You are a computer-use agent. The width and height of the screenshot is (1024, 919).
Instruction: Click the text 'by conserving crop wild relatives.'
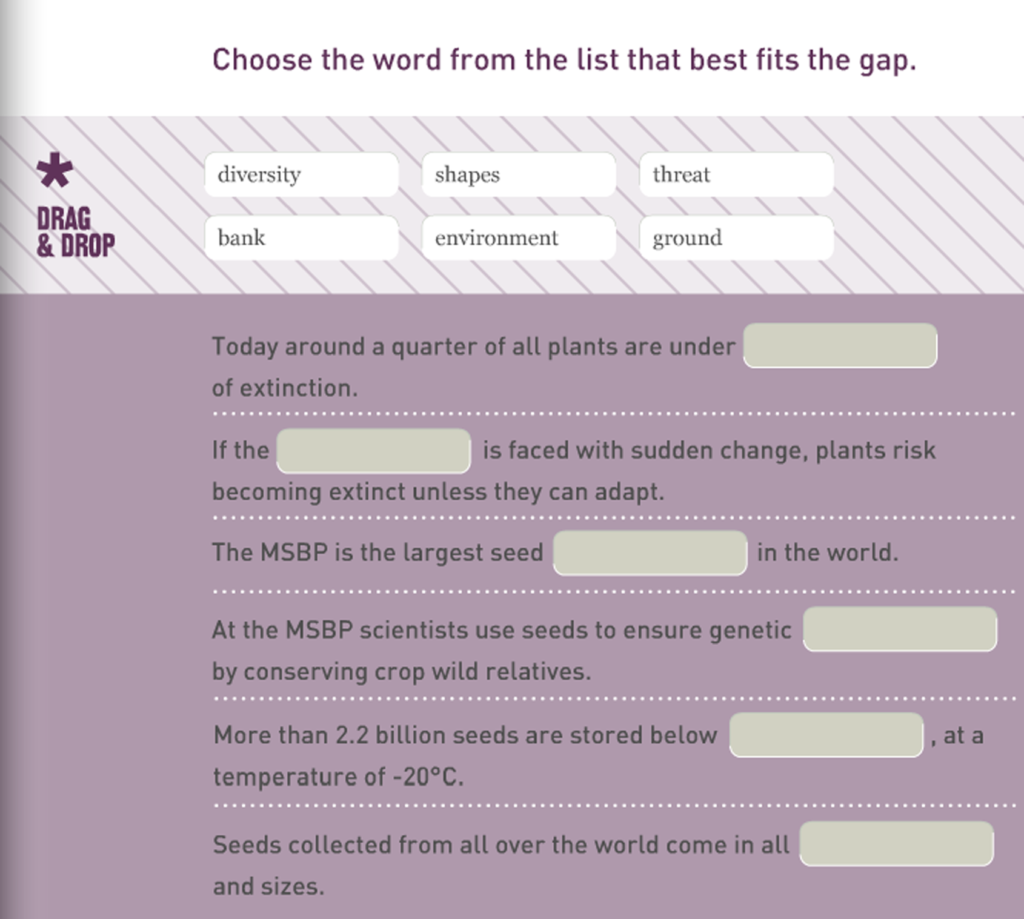(x=401, y=671)
